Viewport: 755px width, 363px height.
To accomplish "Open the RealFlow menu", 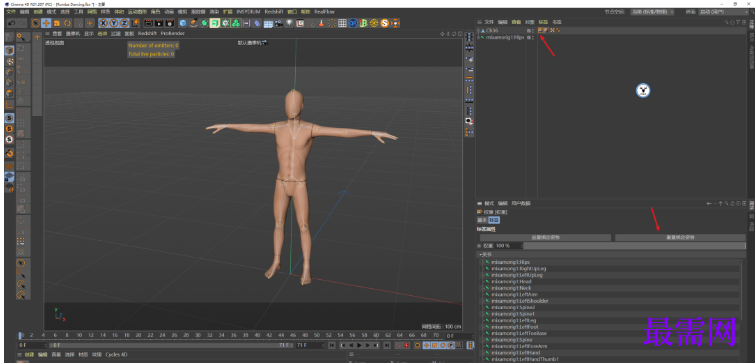I will coord(325,11).
